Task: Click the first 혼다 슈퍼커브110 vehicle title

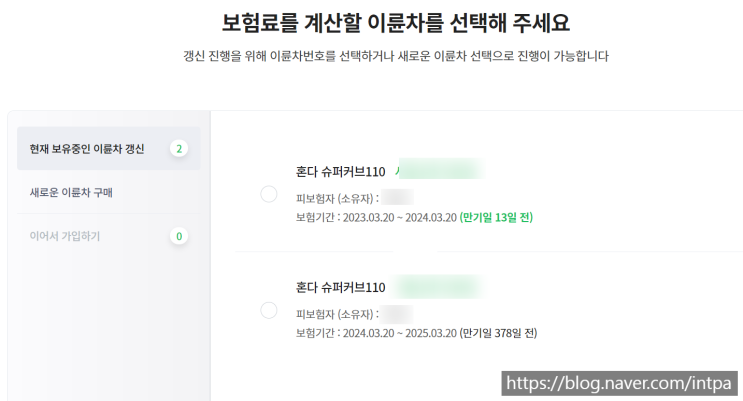Action: click(340, 172)
